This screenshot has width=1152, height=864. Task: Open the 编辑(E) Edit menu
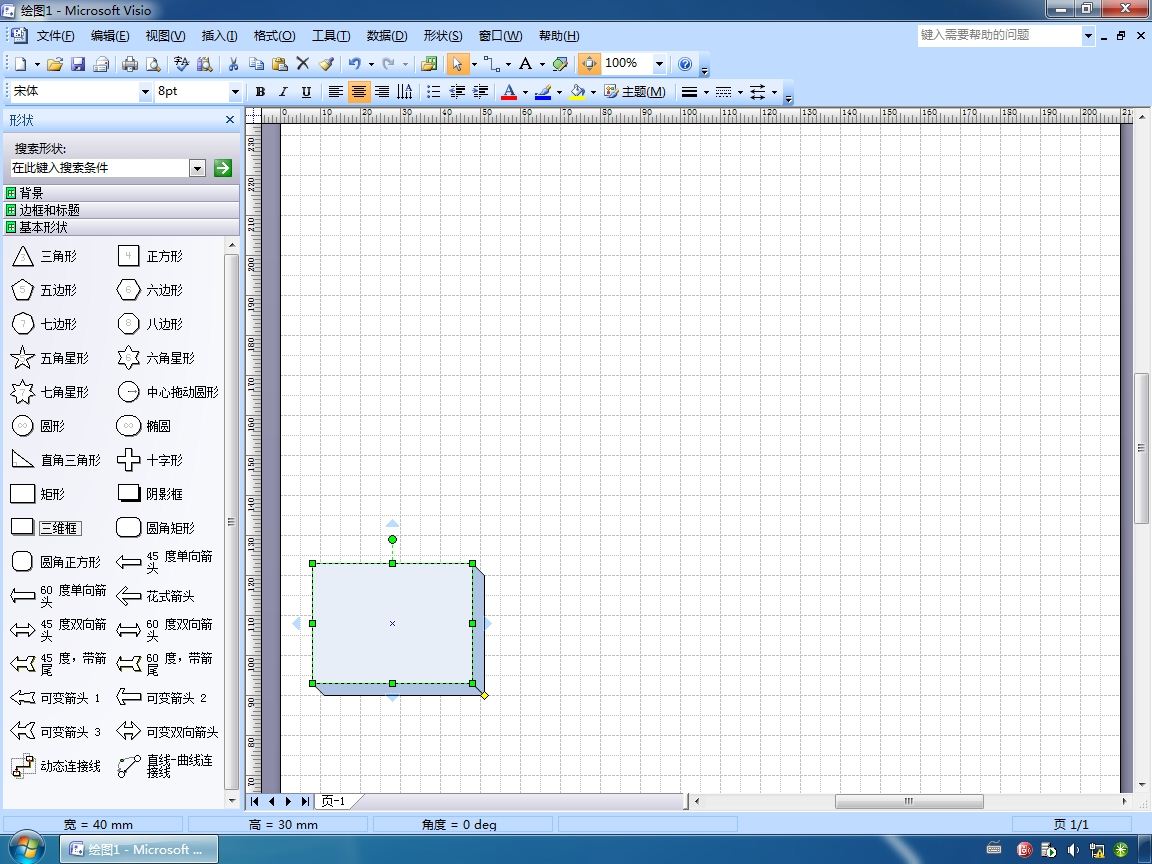coord(109,35)
